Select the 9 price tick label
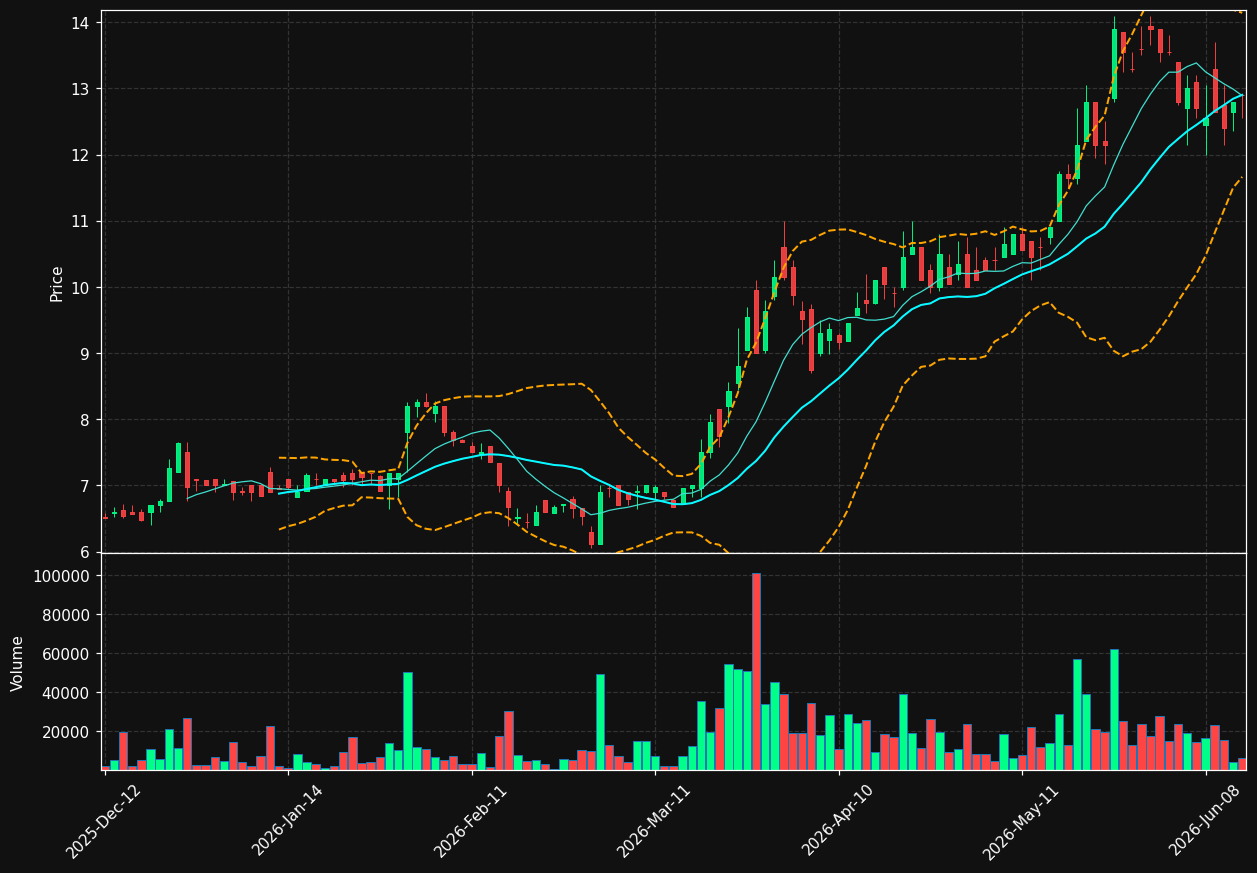This screenshot has width=1257, height=873. 84,354
